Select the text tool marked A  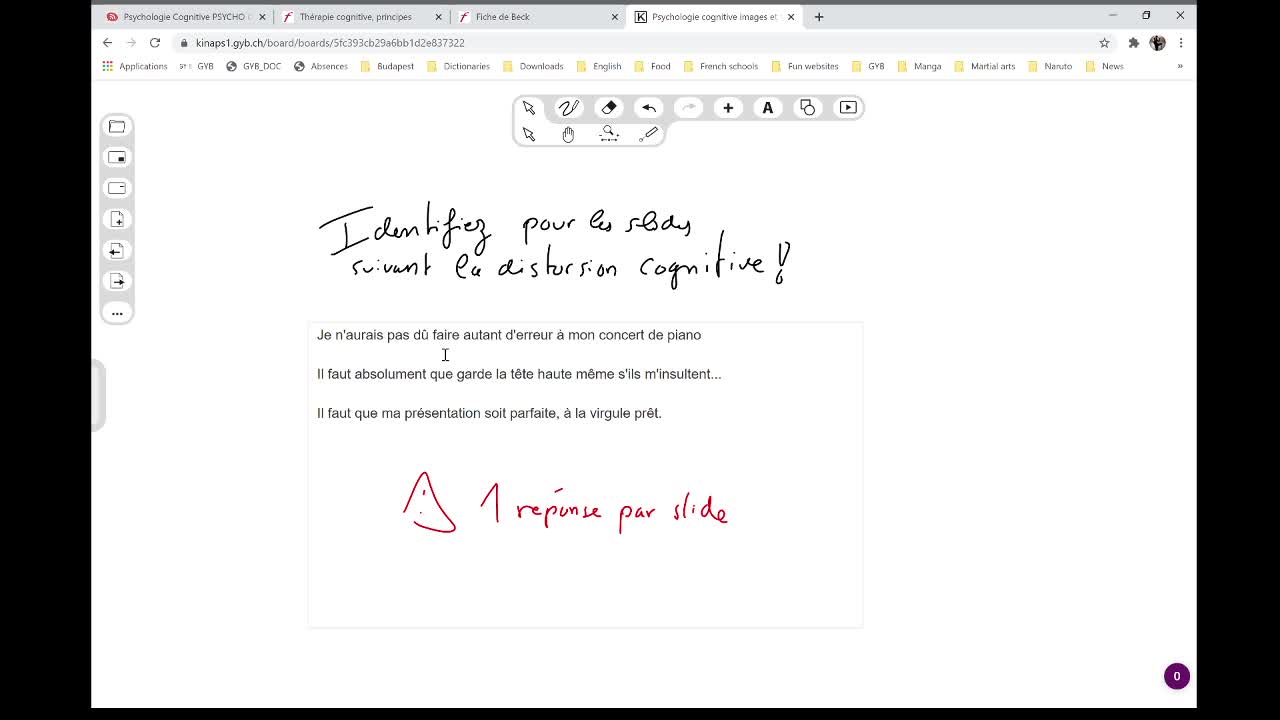pyautogui.click(x=767, y=108)
